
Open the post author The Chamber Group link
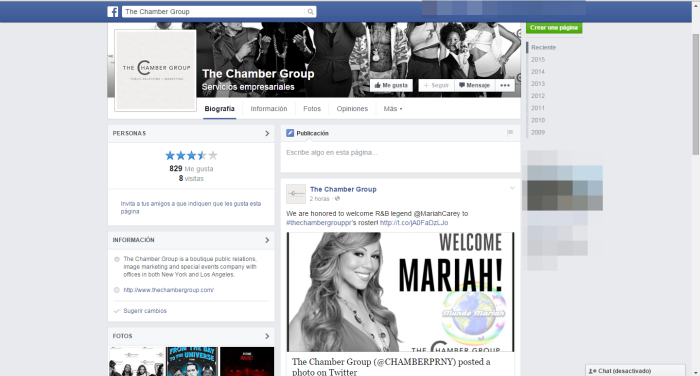click(x=343, y=189)
